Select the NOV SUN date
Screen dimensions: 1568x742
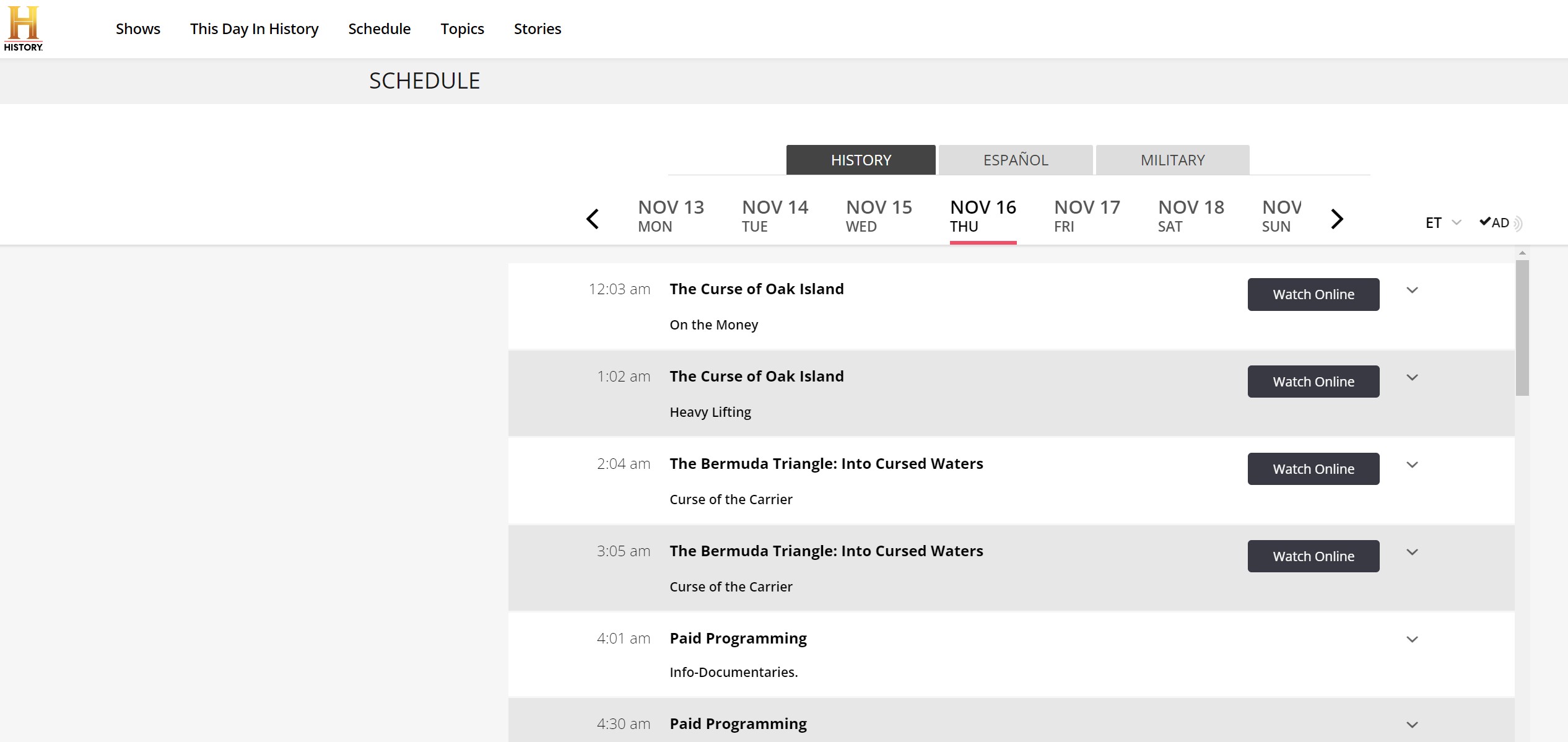click(x=1281, y=216)
